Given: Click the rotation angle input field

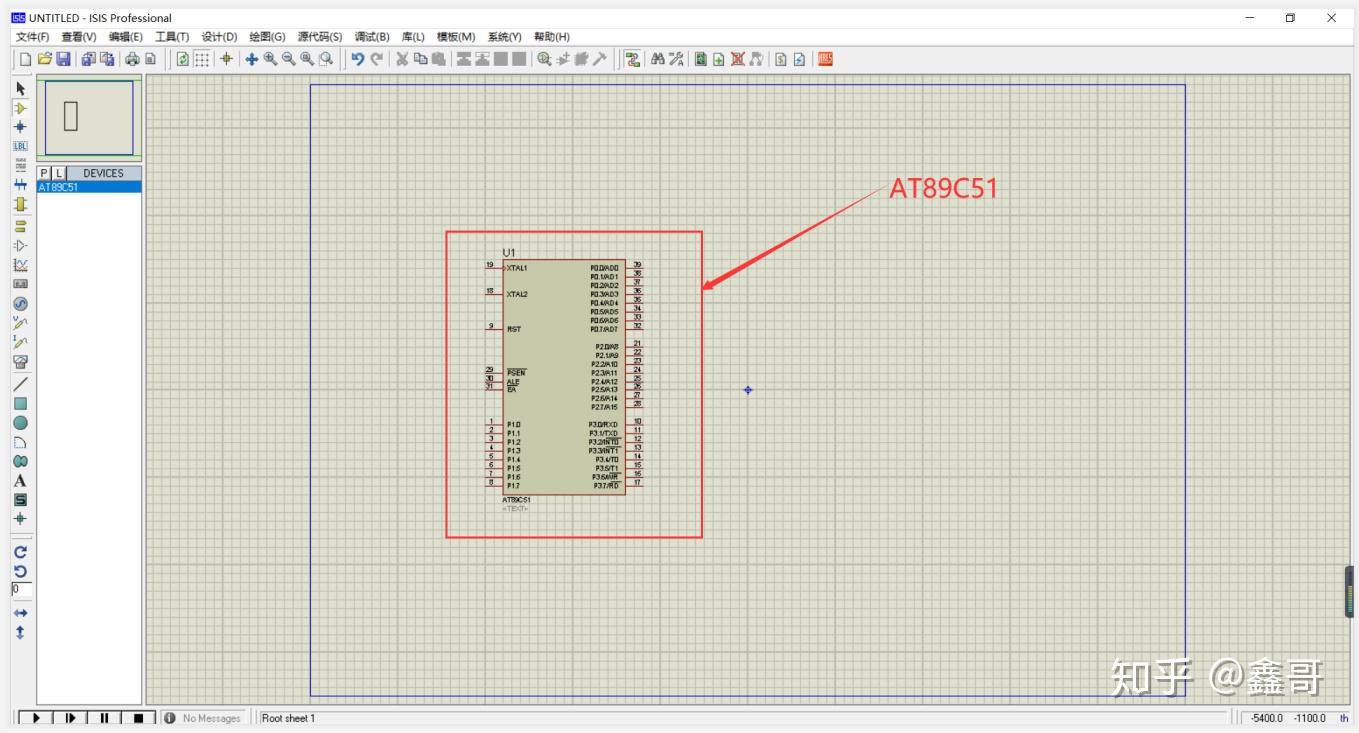Looking at the screenshot, I should (21, 589).
